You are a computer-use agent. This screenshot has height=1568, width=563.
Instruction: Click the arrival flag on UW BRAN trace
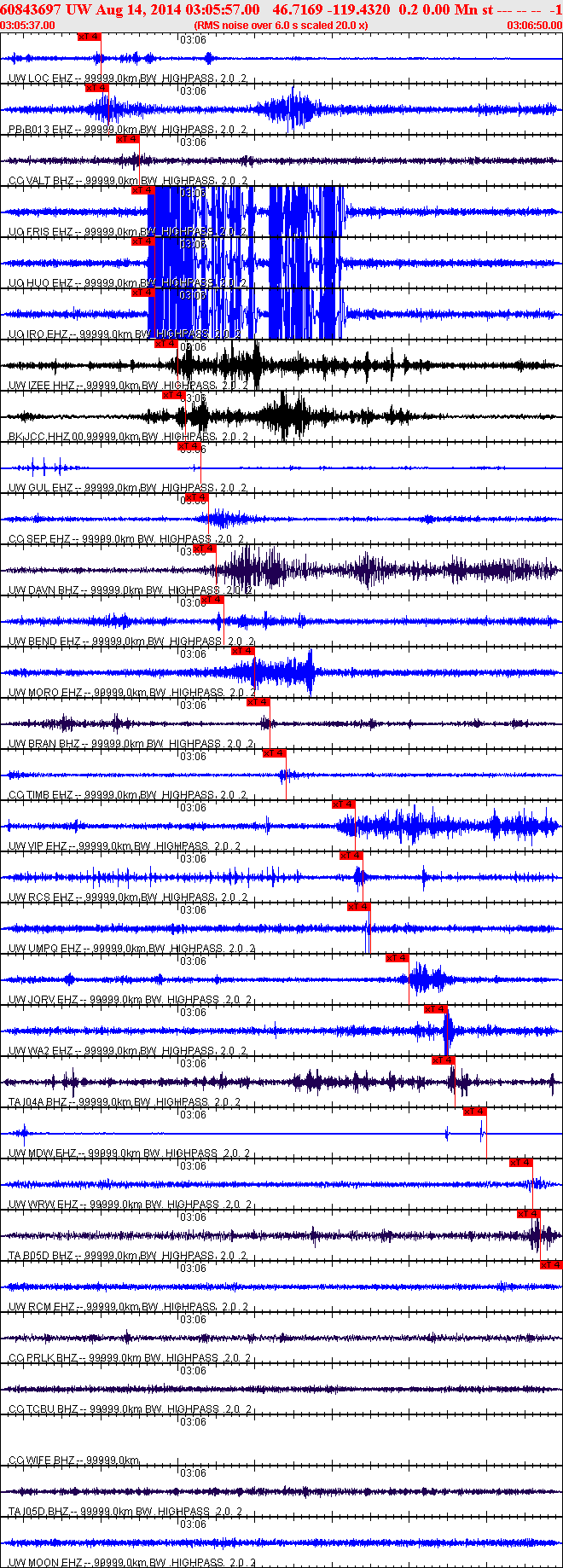(258, 702)
